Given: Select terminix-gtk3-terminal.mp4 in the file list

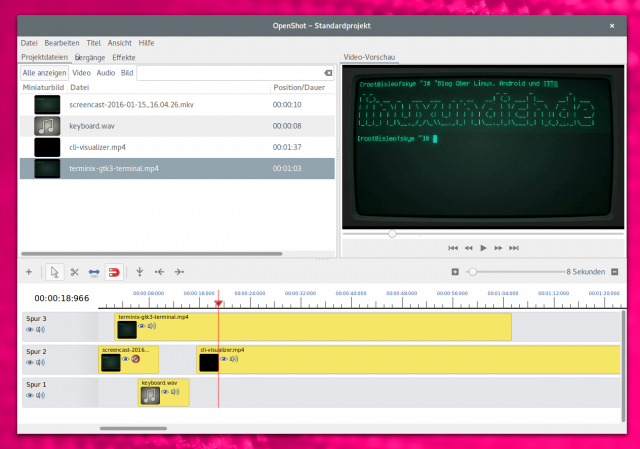Looking at the screenshot, I should click(177, 169).
